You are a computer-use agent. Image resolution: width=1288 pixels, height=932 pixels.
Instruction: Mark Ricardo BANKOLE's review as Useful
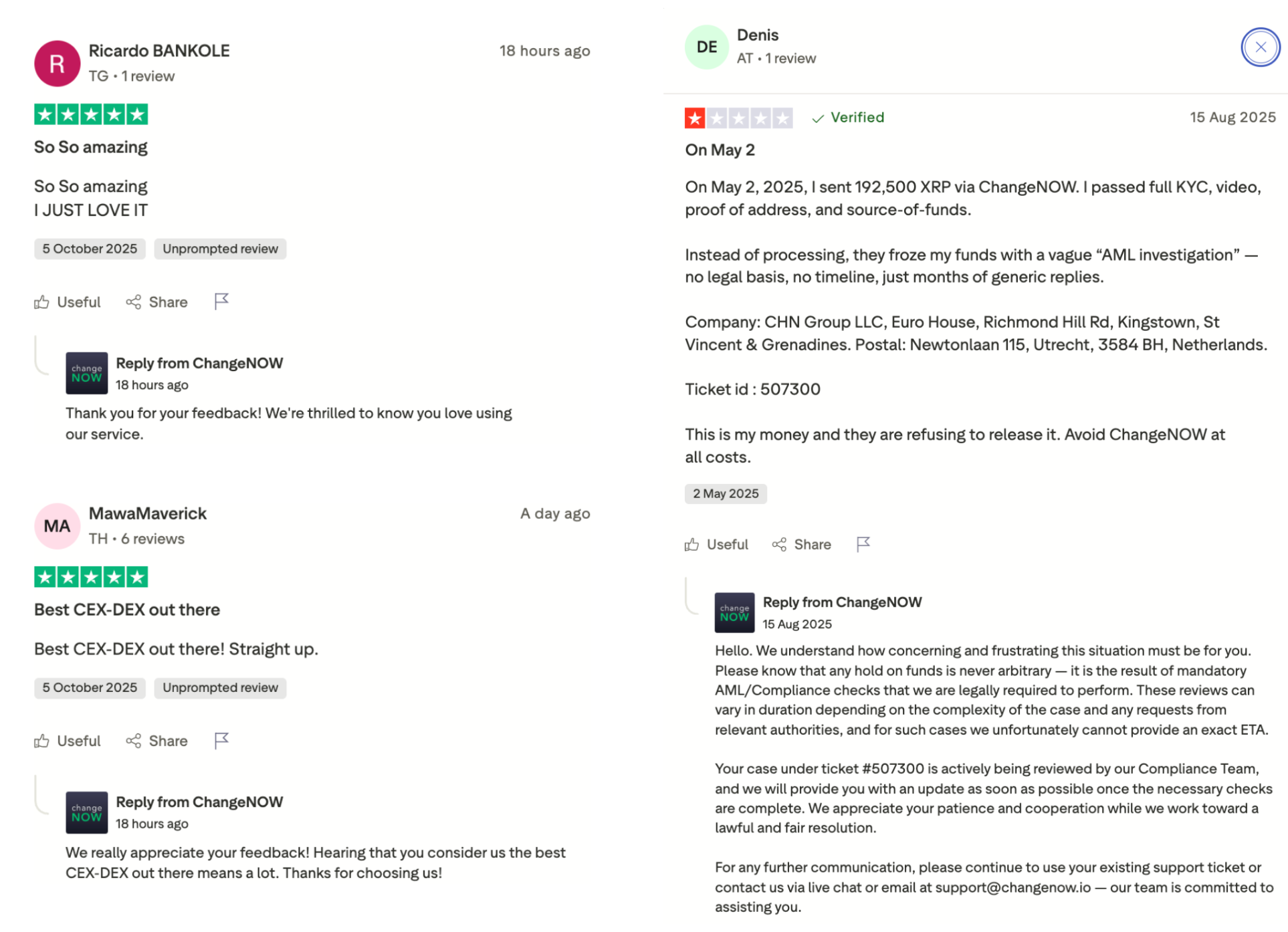(68, 302)
